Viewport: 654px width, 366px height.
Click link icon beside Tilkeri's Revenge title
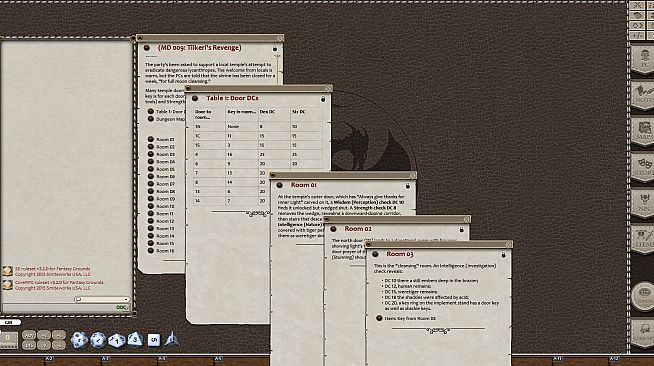147,48
